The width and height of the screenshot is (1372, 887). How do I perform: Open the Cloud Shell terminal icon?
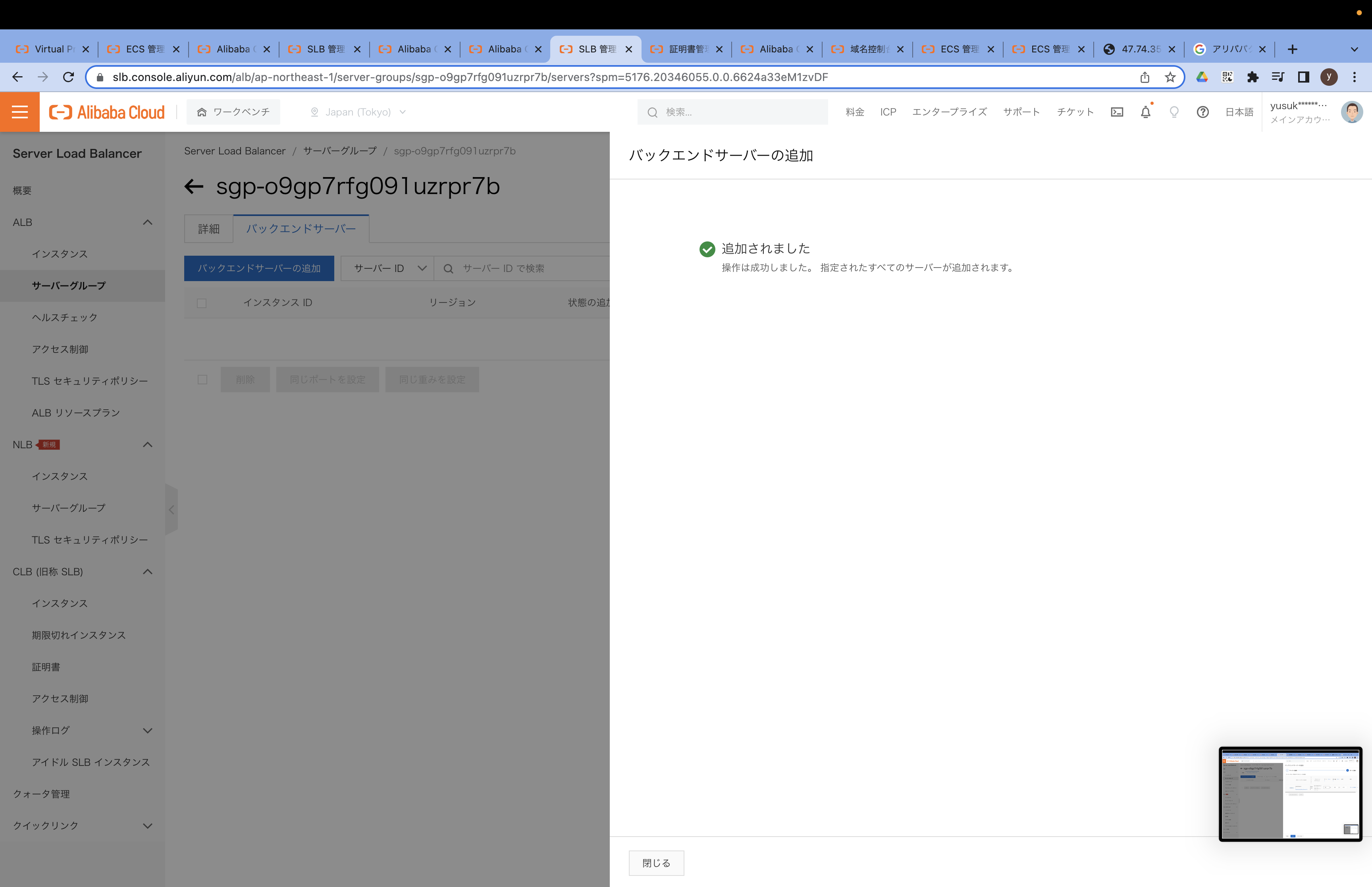pyautogui.click(x=1117, y=112)
